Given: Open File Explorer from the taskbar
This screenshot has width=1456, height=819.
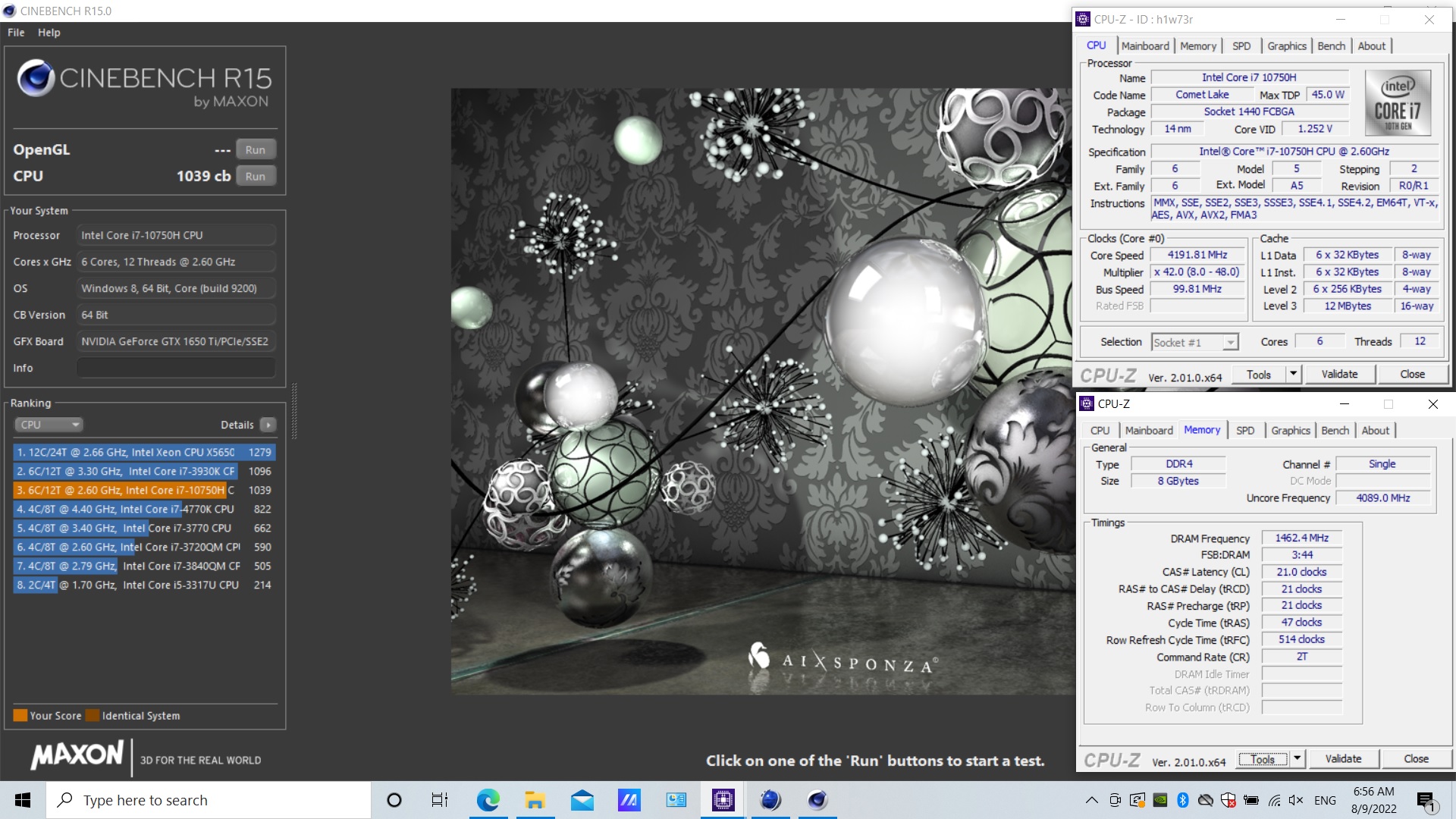Looking at the screenshot, I should [535, 800].
